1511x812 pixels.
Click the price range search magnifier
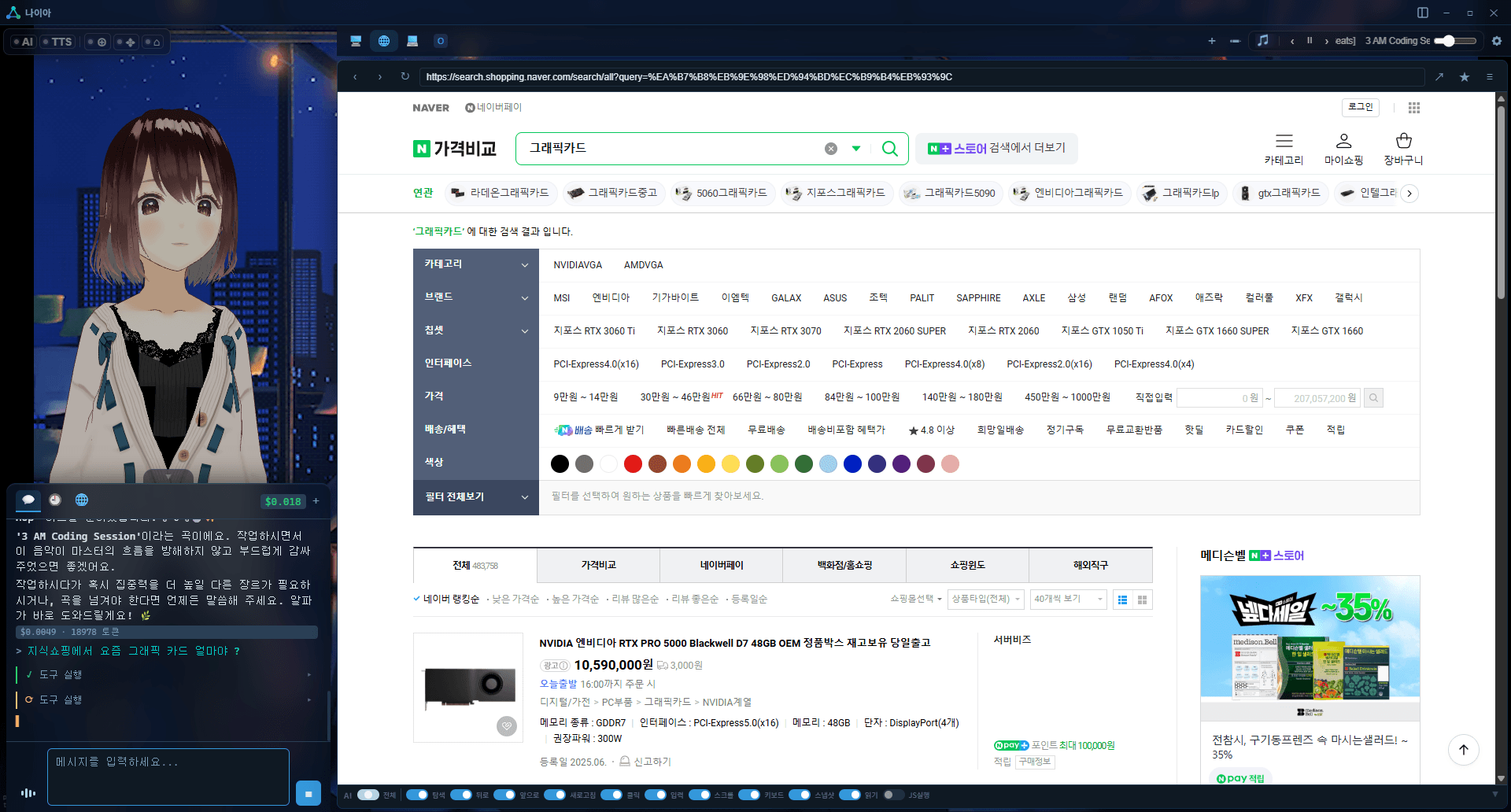(1373, 398)
